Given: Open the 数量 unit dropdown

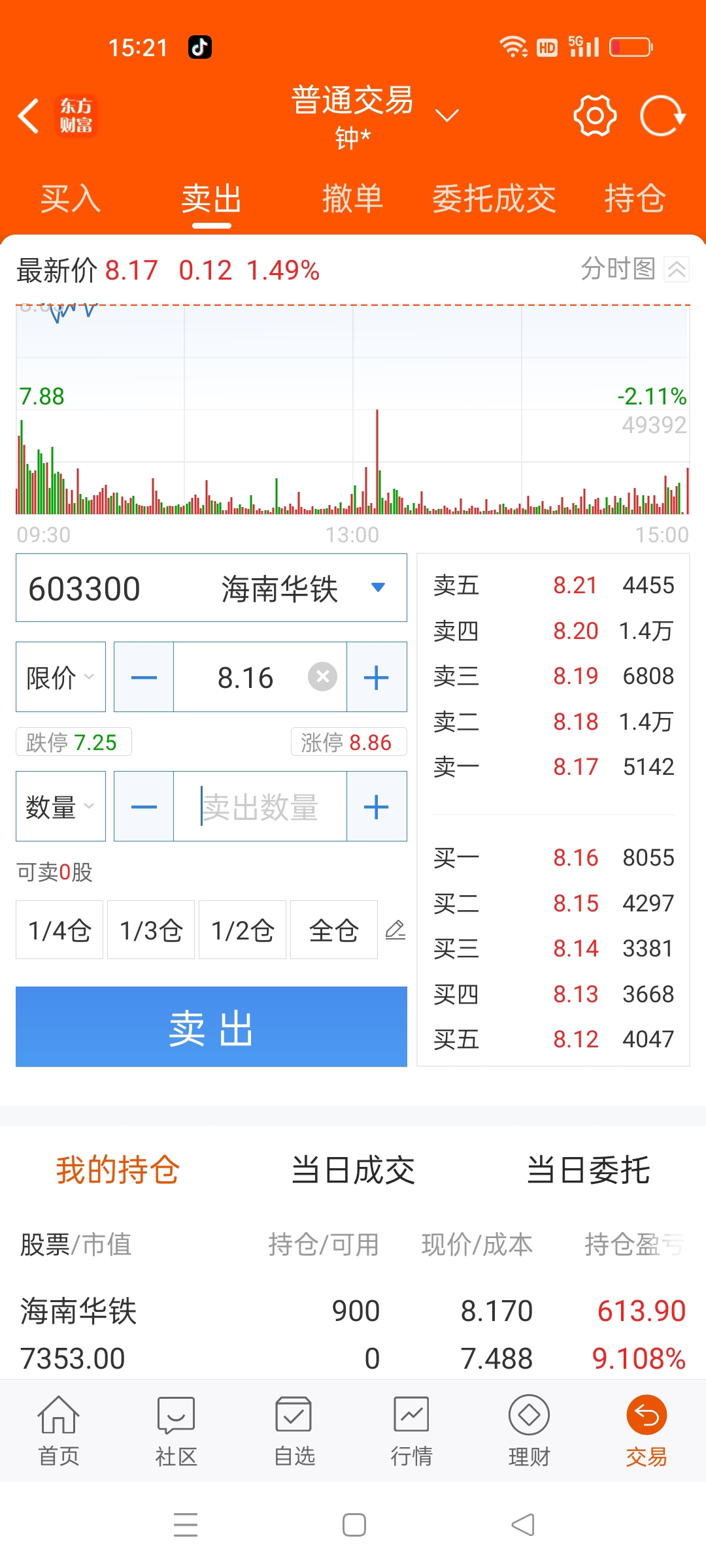Looking at the screenshot, I should (61, 806).
